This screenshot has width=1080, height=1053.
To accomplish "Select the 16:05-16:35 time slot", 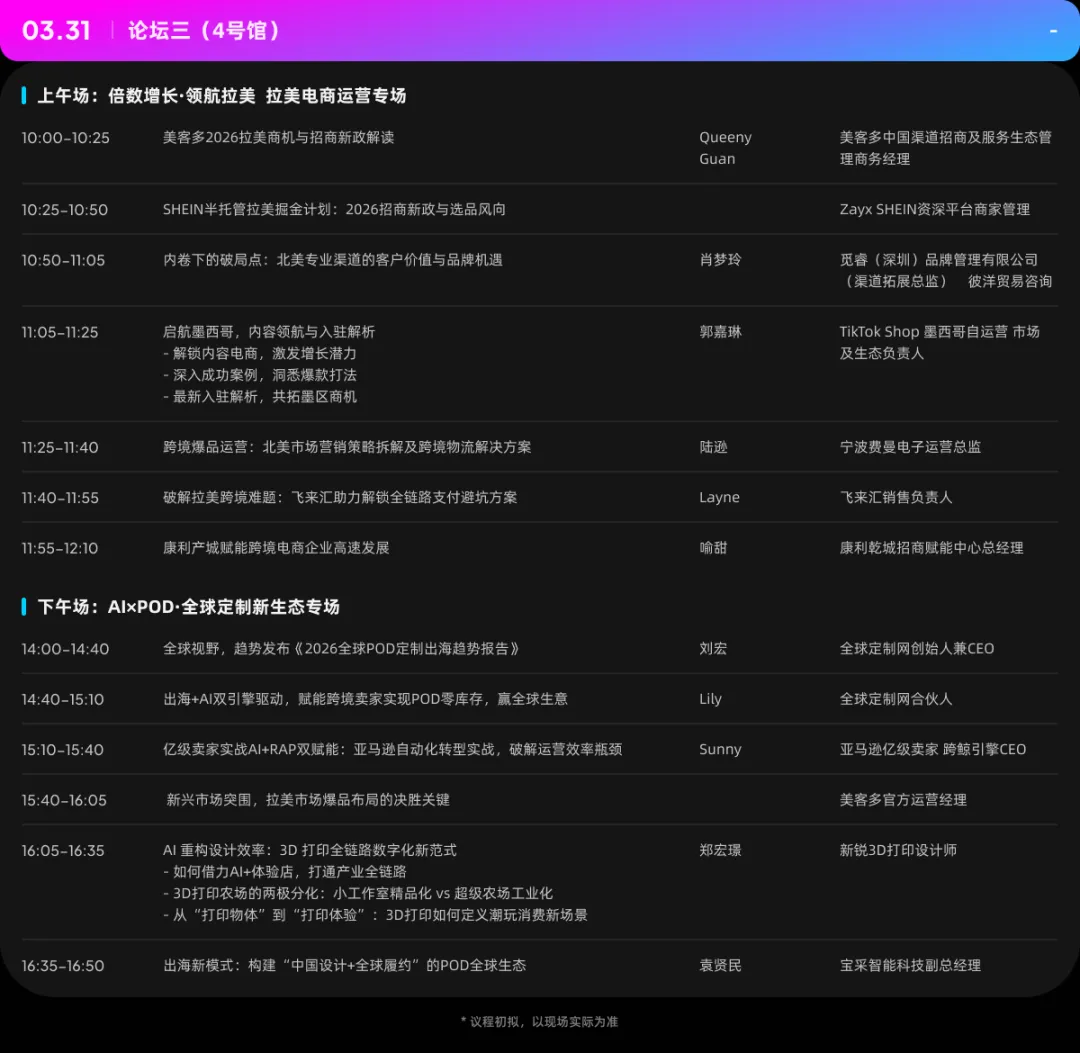I will [63, 851].
